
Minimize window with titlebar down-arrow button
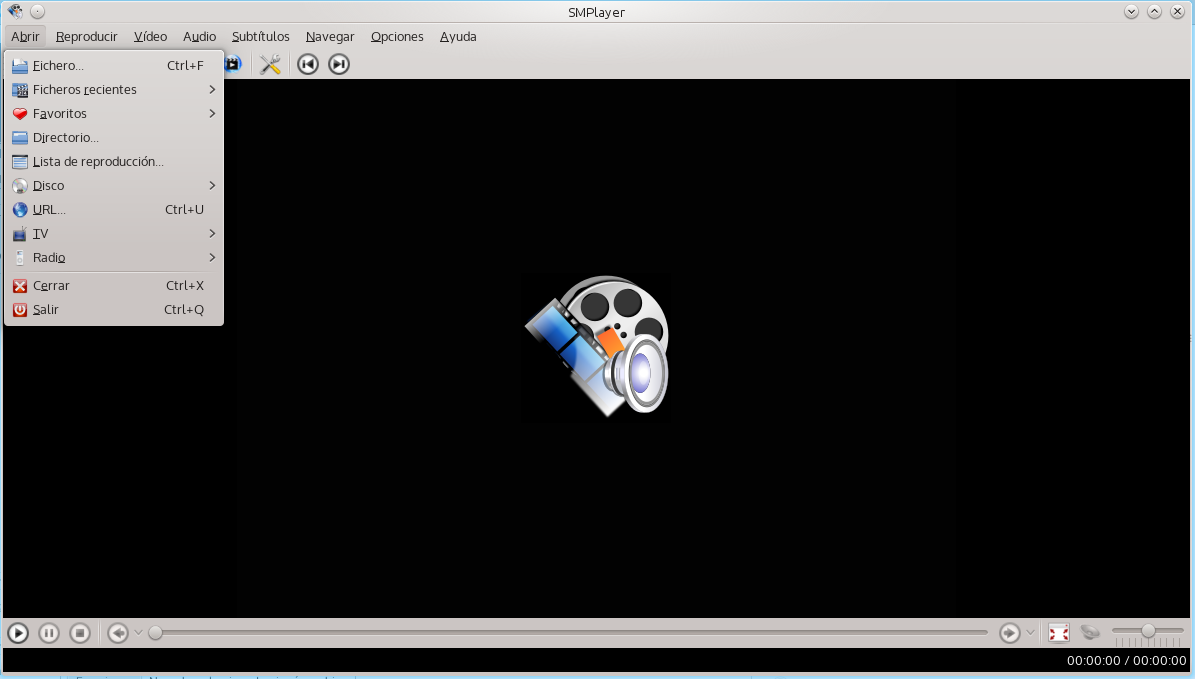point(1131,11)
